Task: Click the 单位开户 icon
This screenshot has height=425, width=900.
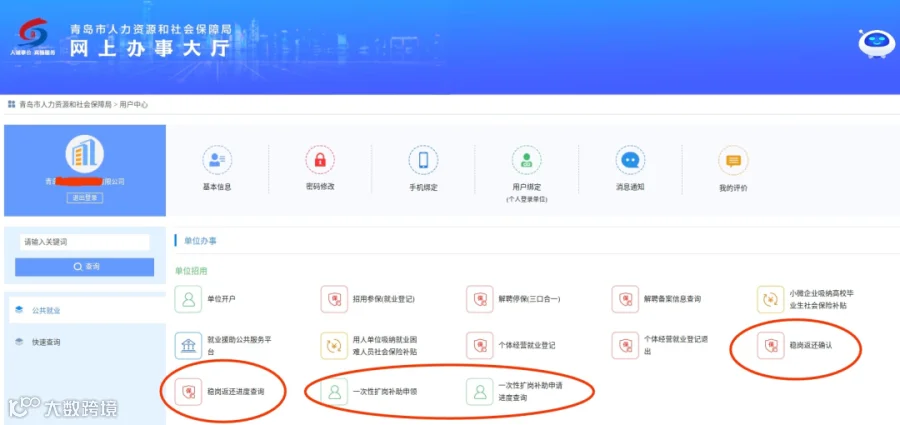Action: pos(188,299)
